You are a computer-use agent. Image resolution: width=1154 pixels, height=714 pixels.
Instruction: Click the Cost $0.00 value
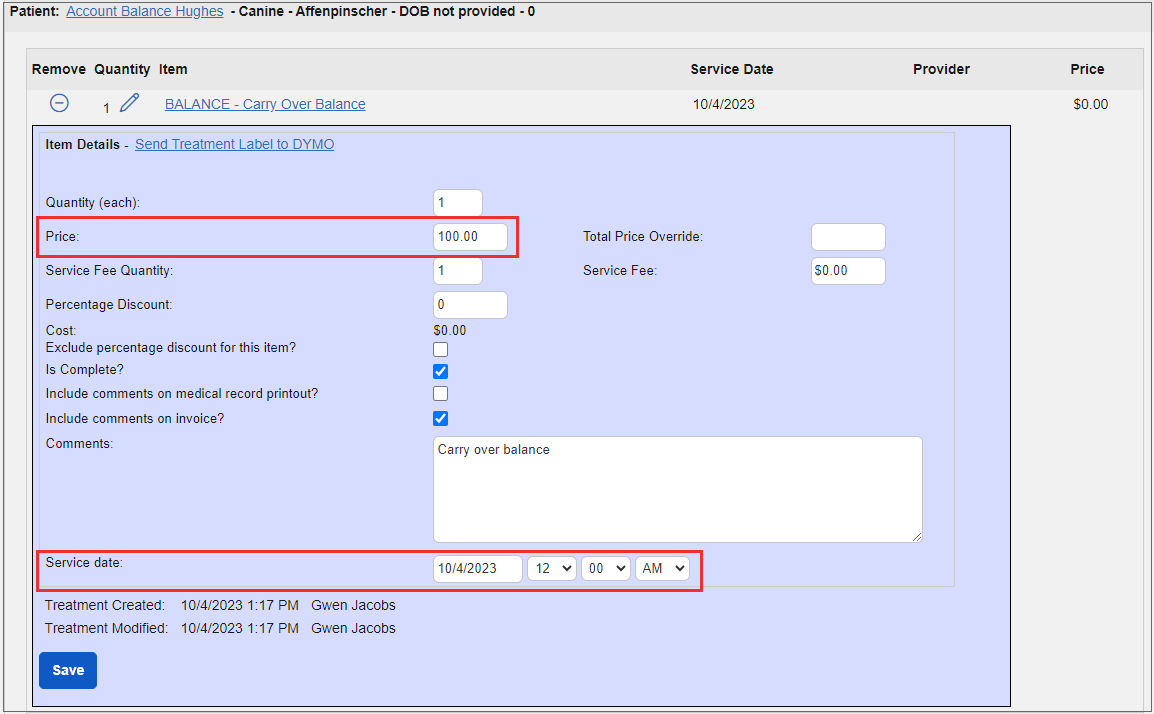point(450,331)
